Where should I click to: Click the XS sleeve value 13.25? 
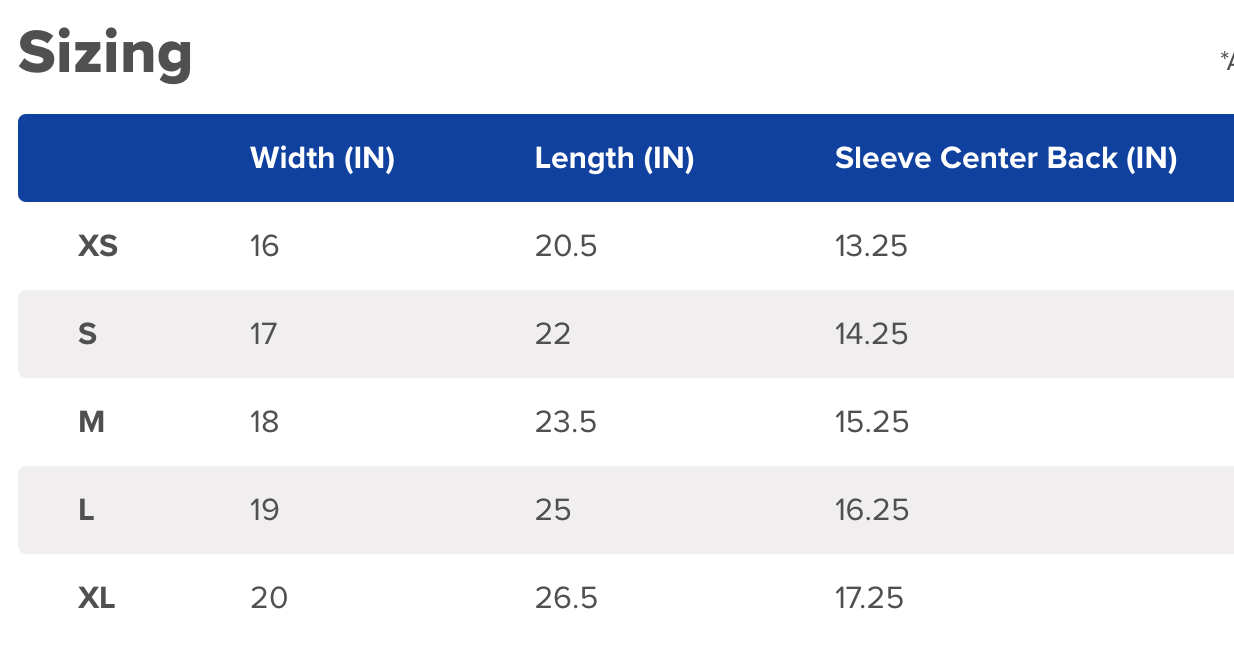pos(871,246)
